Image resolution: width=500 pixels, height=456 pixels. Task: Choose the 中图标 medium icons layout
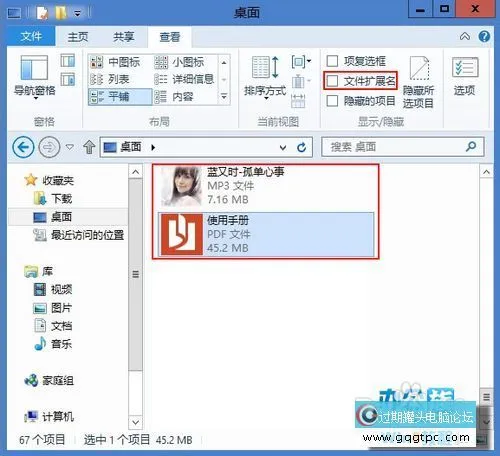click(x=116, y=62)
